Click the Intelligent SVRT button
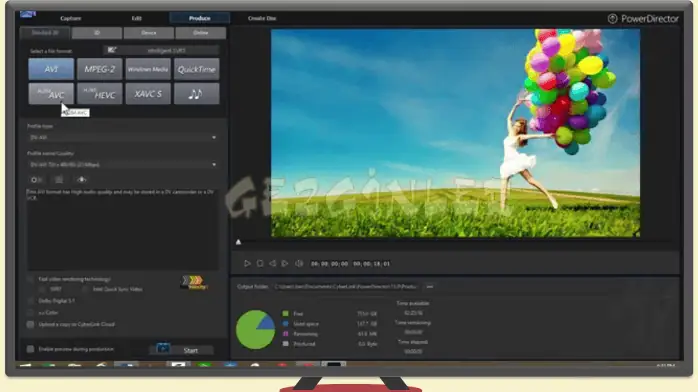Image resolution: width=698 pixels, height=392 pixels. tap(161, 50)
